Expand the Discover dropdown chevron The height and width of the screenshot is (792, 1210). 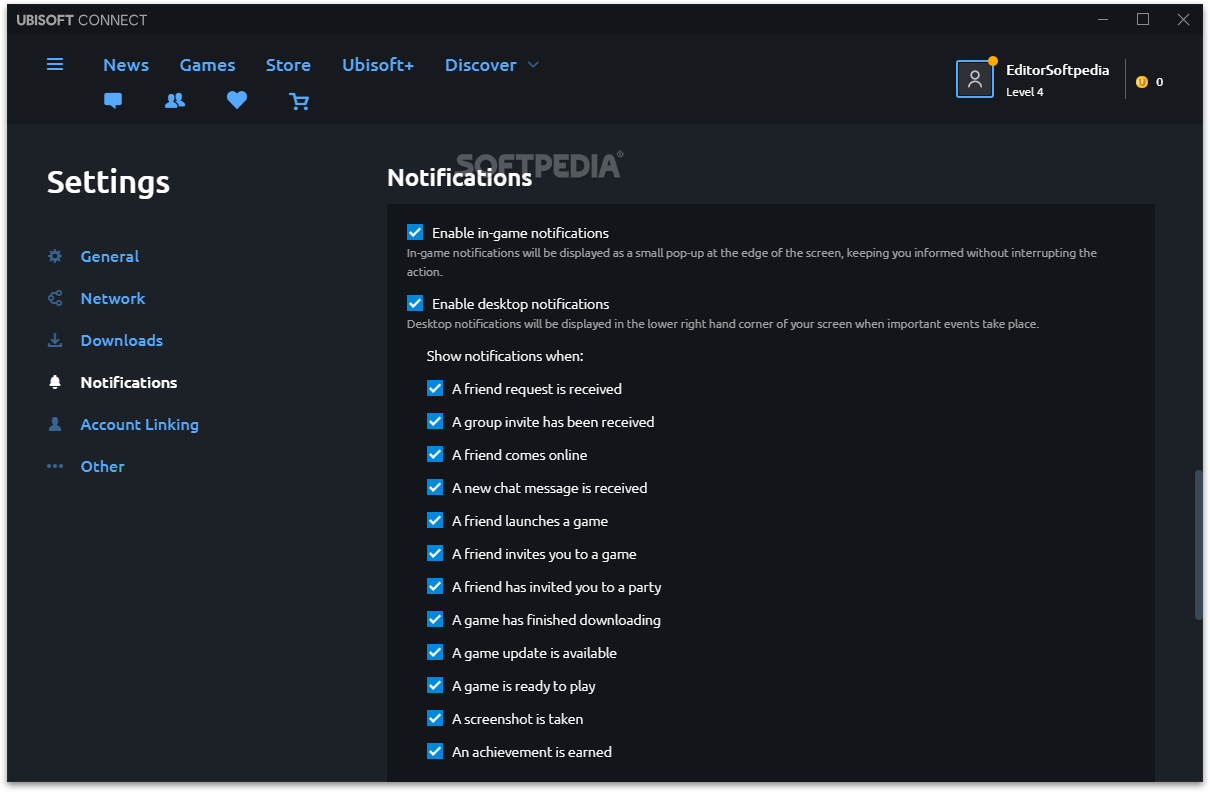click(x=533, y=65)
